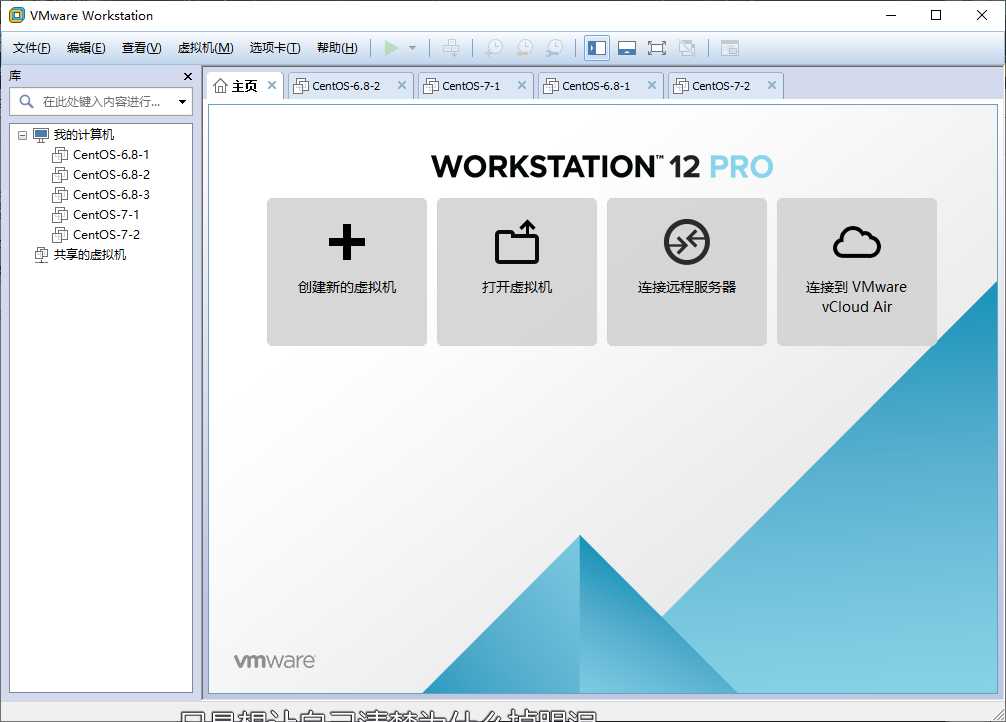Open the 虚拟机(M) menu
The image size is (1006, 722).
pos(205,48)
